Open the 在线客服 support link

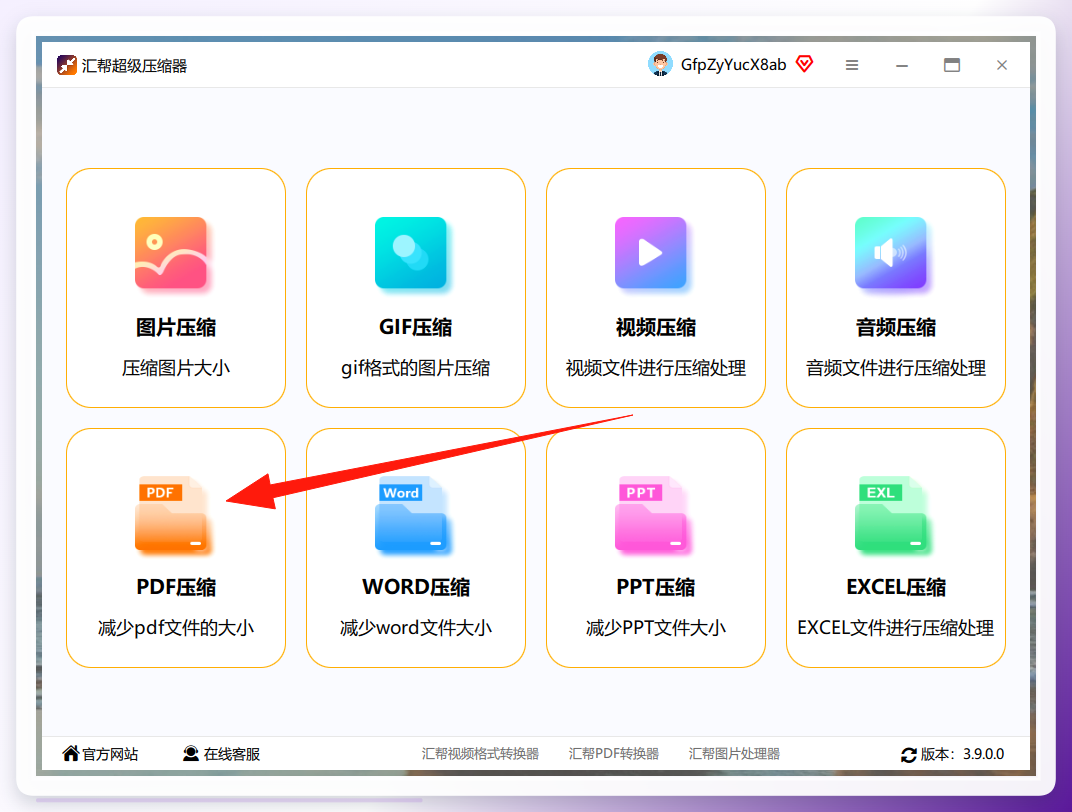point(232,754)
